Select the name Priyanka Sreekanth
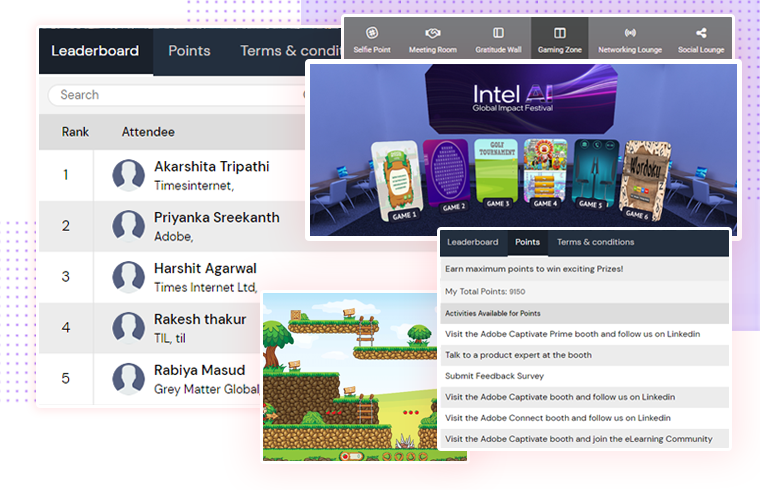The width and height of the screenshot is (760, 490). (x=217, y=218)
